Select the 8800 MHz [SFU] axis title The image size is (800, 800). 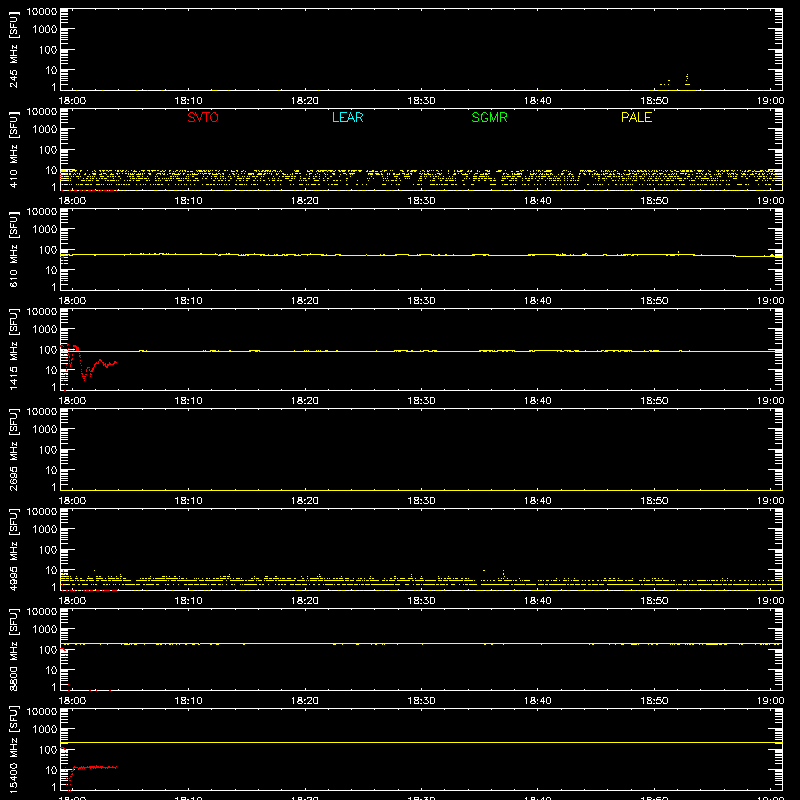pyautogui.click(x=13, y=649)
